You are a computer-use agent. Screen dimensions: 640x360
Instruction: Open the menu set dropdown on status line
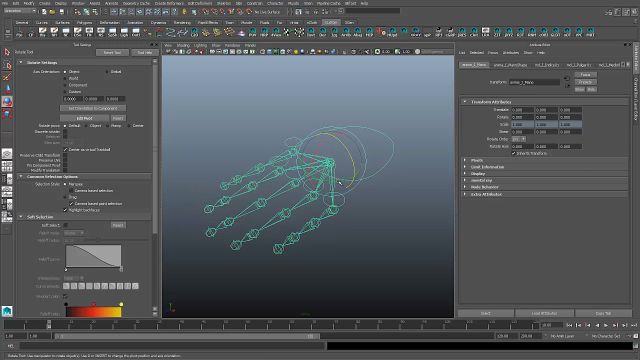pos(20,11)
